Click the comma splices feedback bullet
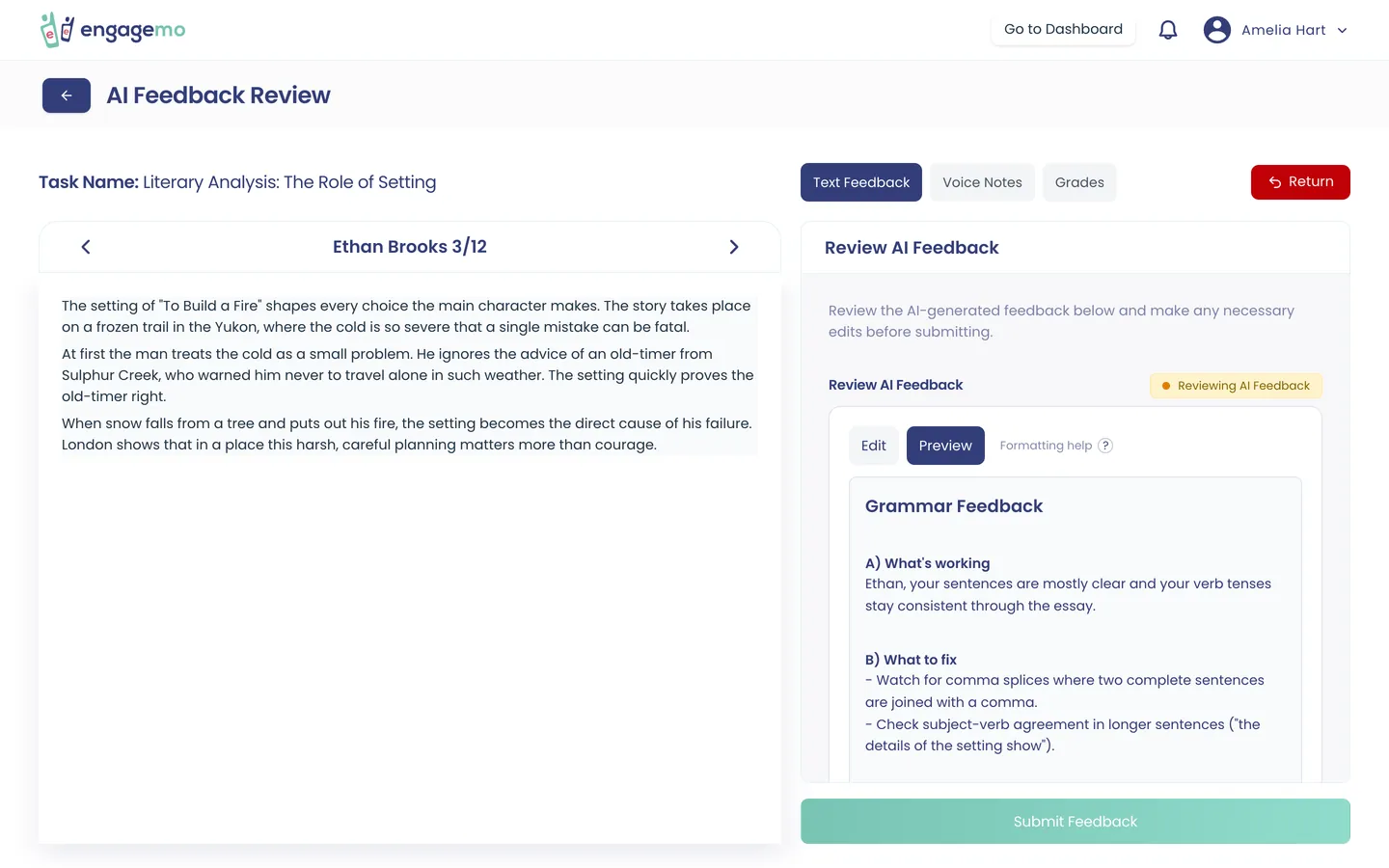Image resolution: width=1389 pixels, height=868 pixels. 1065,692
